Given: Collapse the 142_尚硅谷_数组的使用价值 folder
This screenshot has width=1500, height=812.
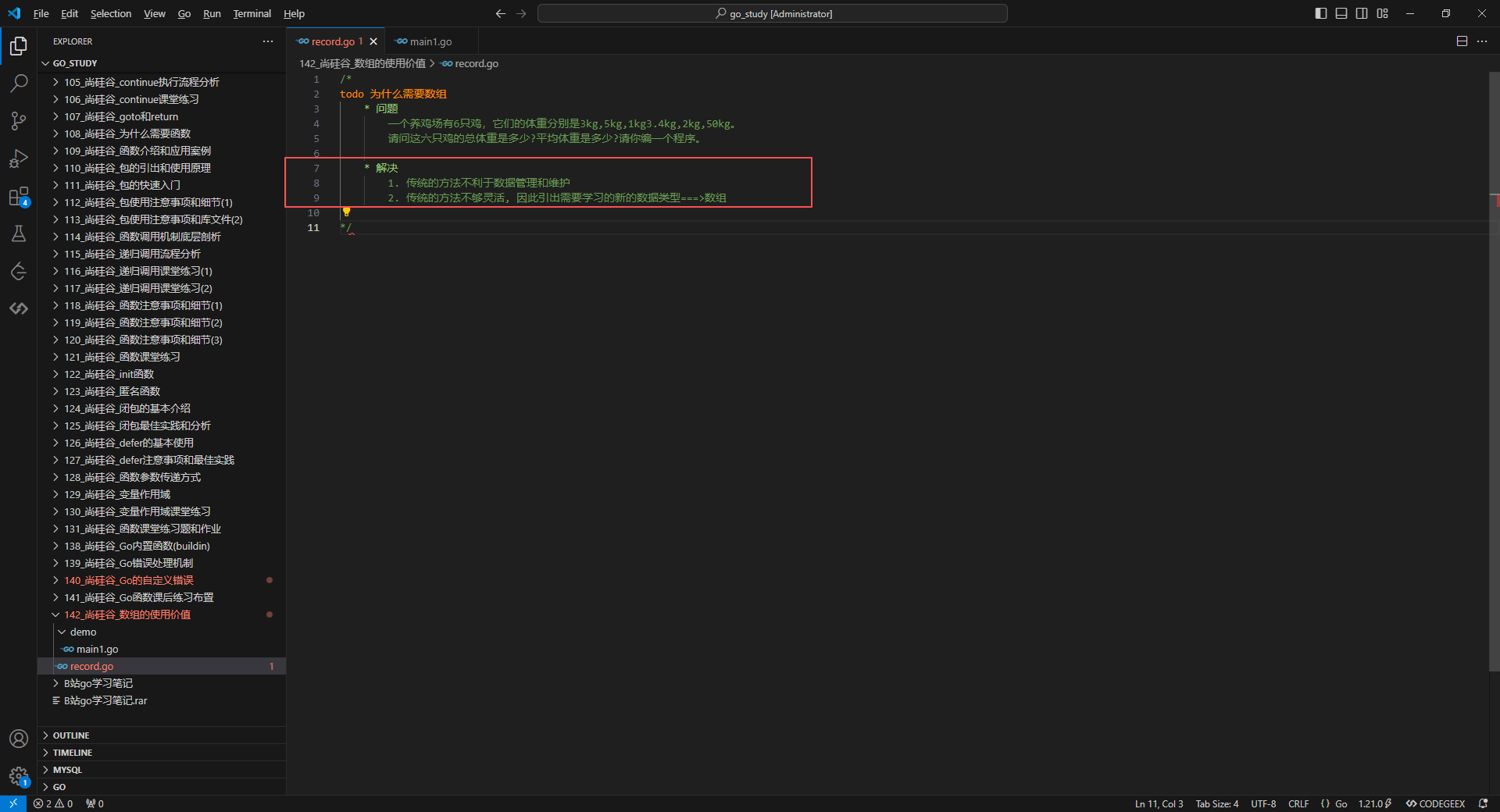Looking at the screenshot, I should pos(162,614).
